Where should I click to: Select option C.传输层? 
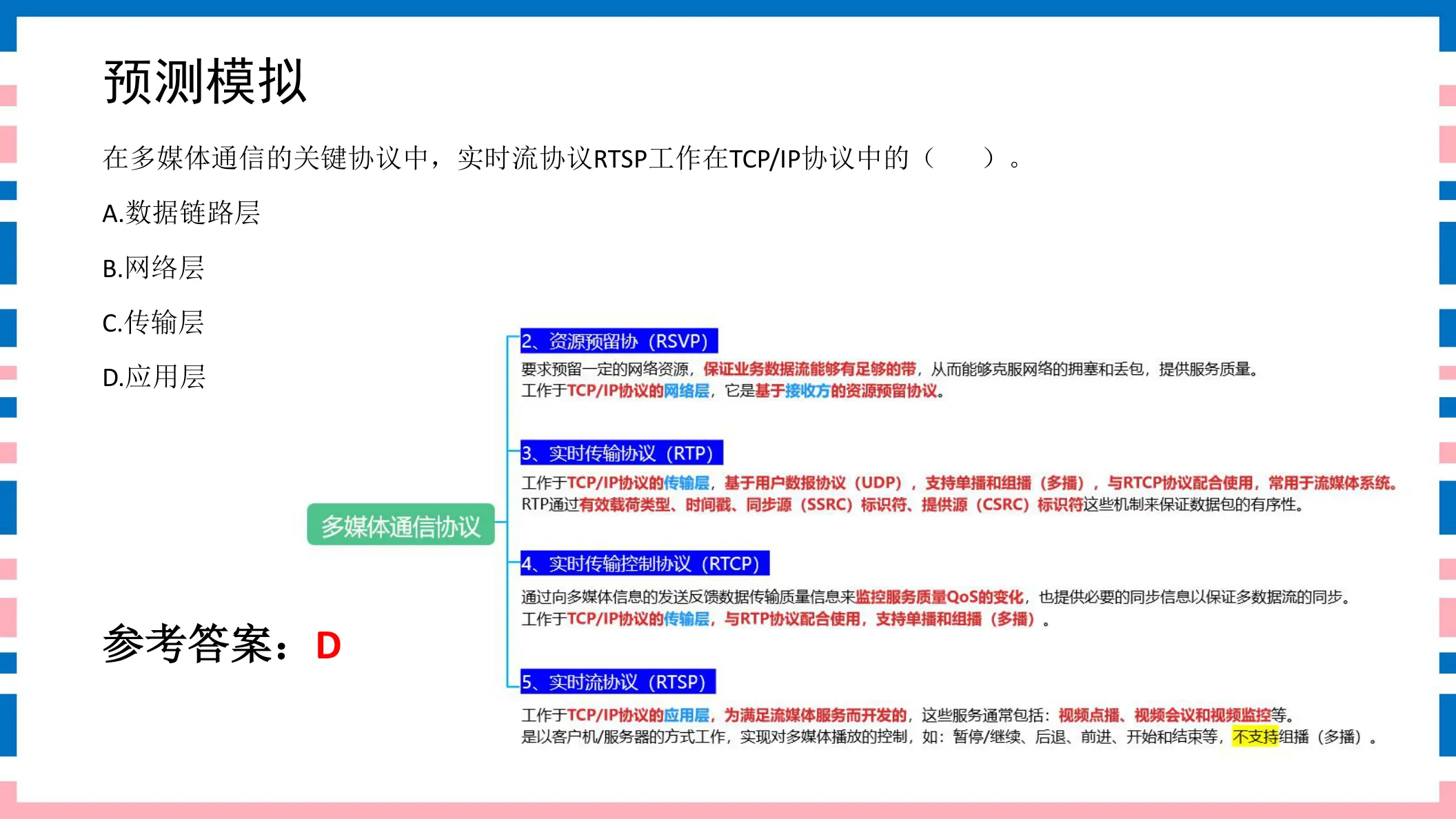point(153,322)
